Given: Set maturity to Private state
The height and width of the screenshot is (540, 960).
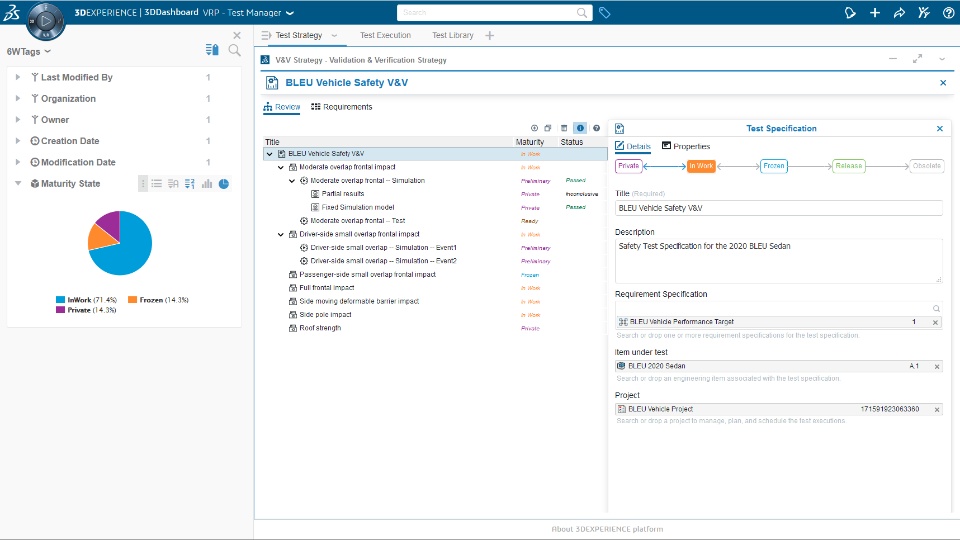Looking at the screenshot, I should tap(628, 166).
